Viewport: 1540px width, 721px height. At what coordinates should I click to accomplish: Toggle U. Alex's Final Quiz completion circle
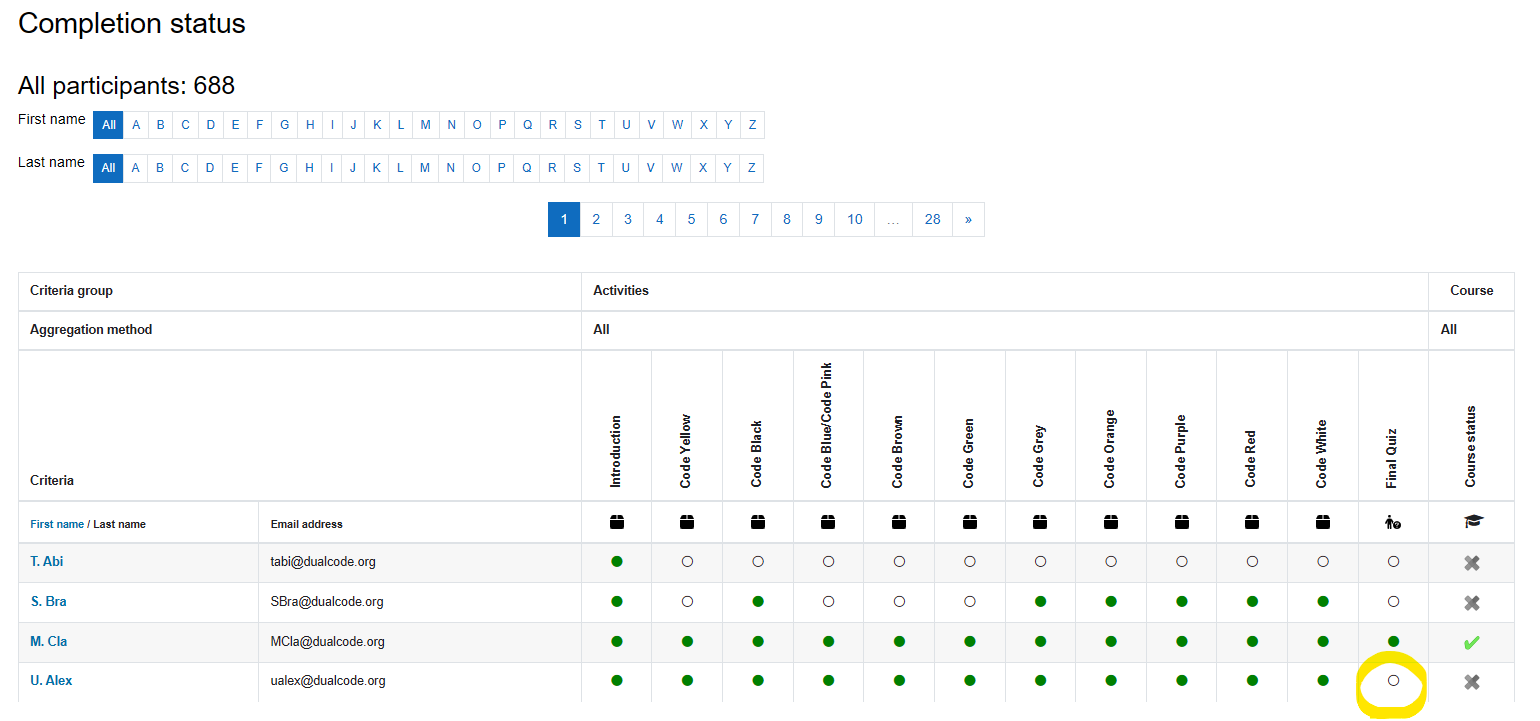click(1393, 681)
